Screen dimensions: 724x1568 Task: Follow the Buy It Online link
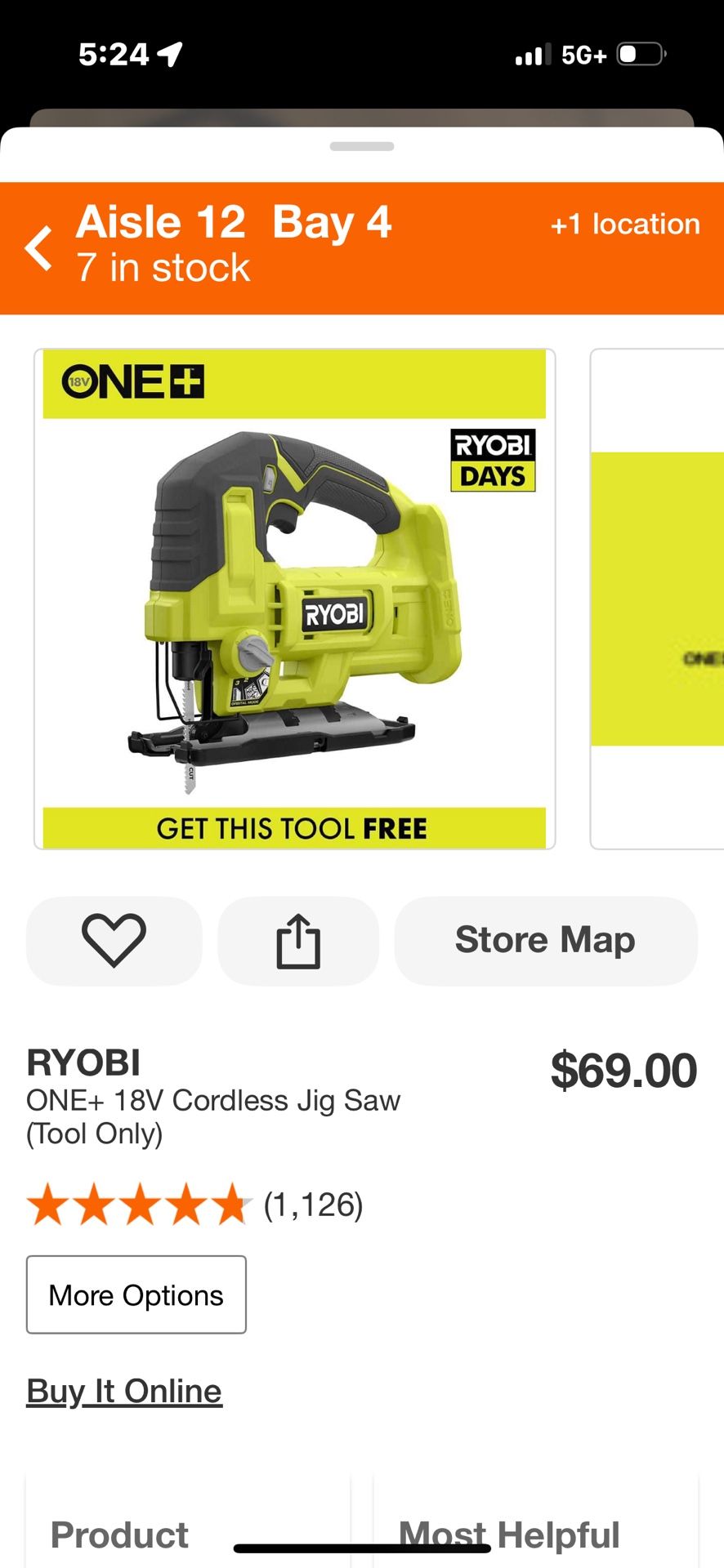pos(124,1391)
